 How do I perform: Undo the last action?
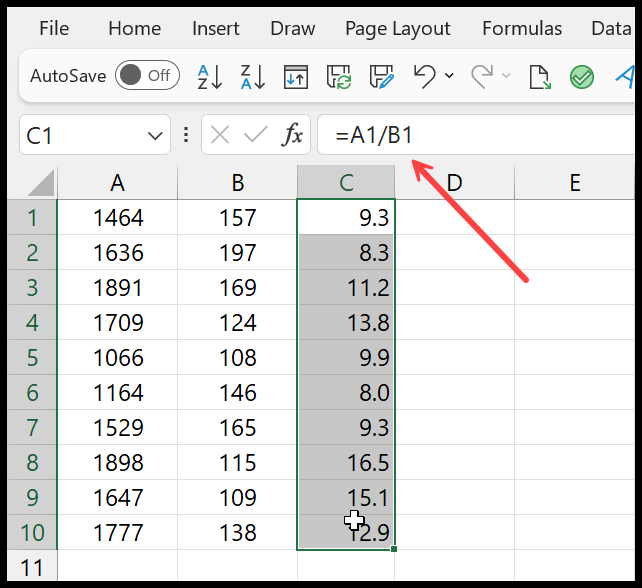[x=424, y=77]
